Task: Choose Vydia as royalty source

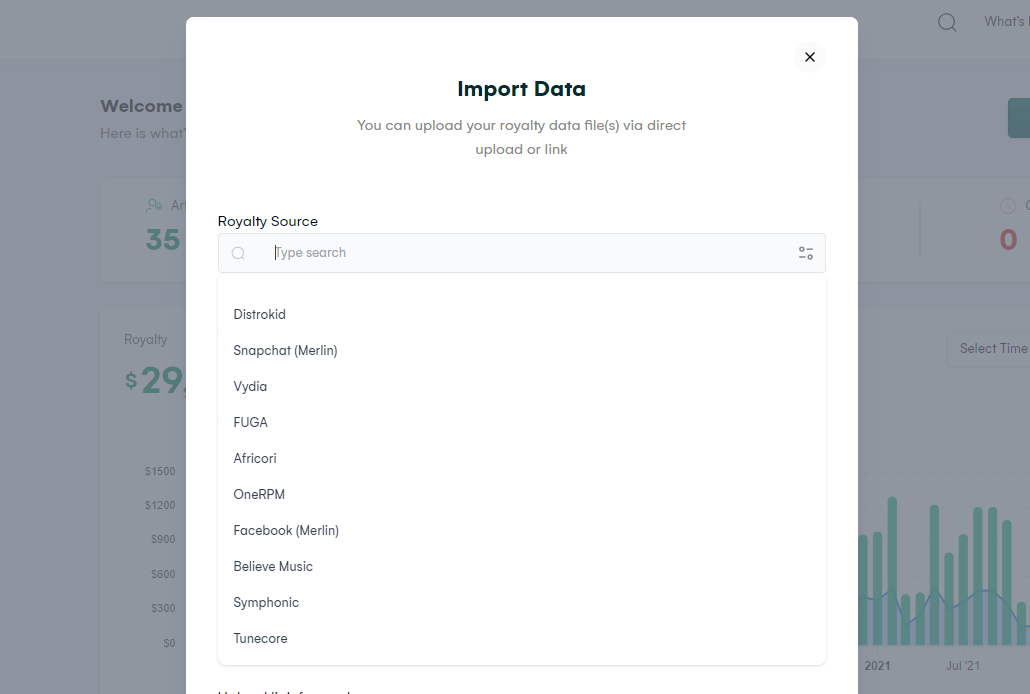Action: coord(522,386)
